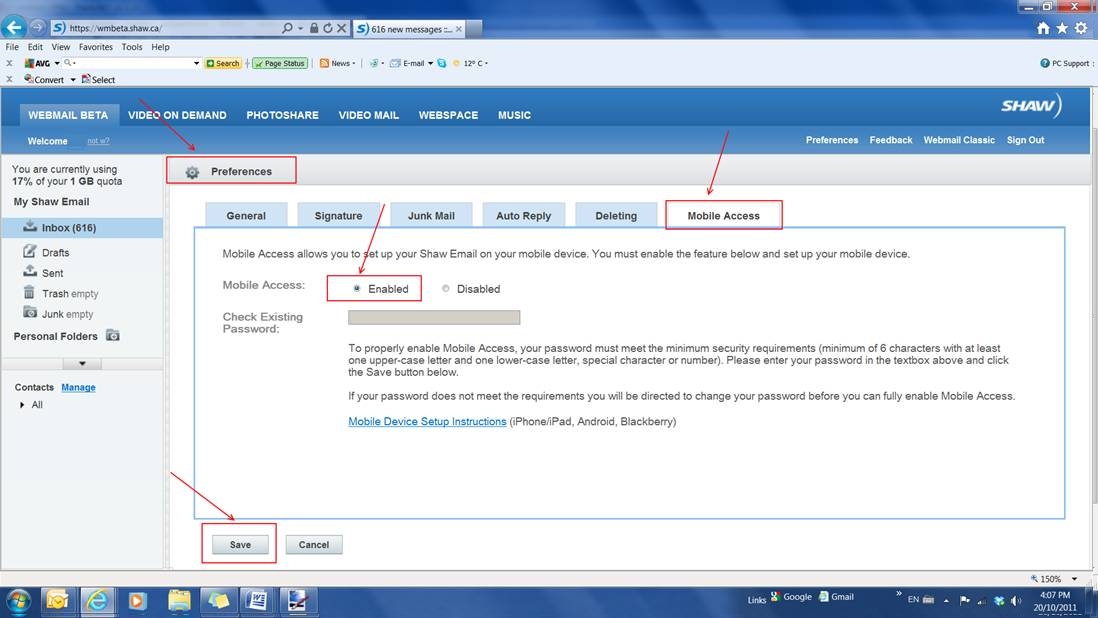Click the address bar search magnifier icon
Image resolution: width=1098 pixels, height=618 pixels.
[287, 28]
